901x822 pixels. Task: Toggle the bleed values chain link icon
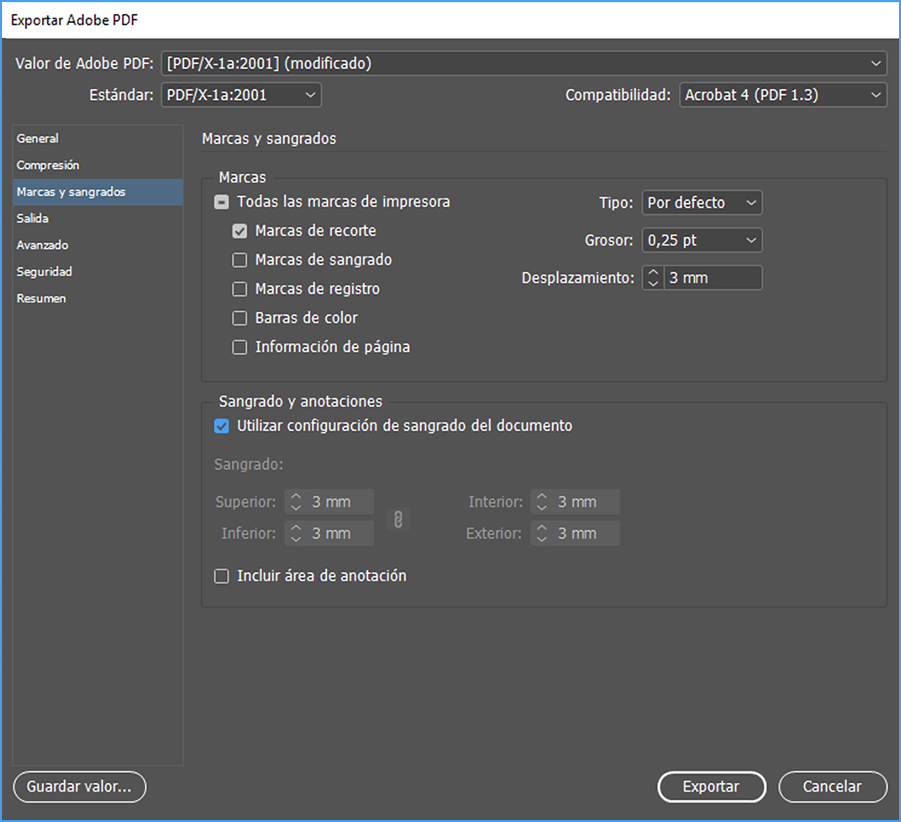[x=398, y=519]
